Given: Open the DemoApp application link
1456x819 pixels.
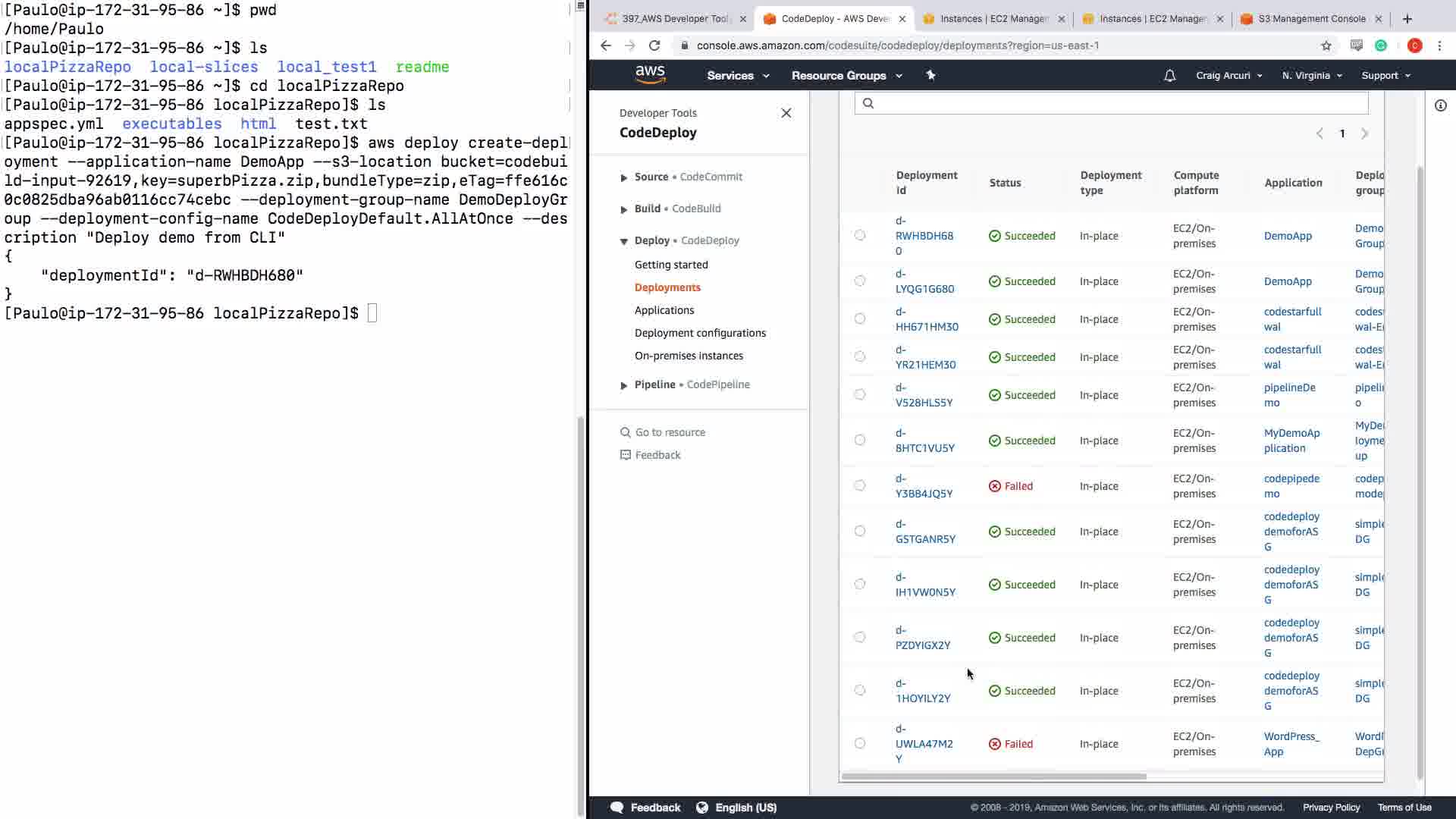Looking at the screenshot, I should (1287, 236).
